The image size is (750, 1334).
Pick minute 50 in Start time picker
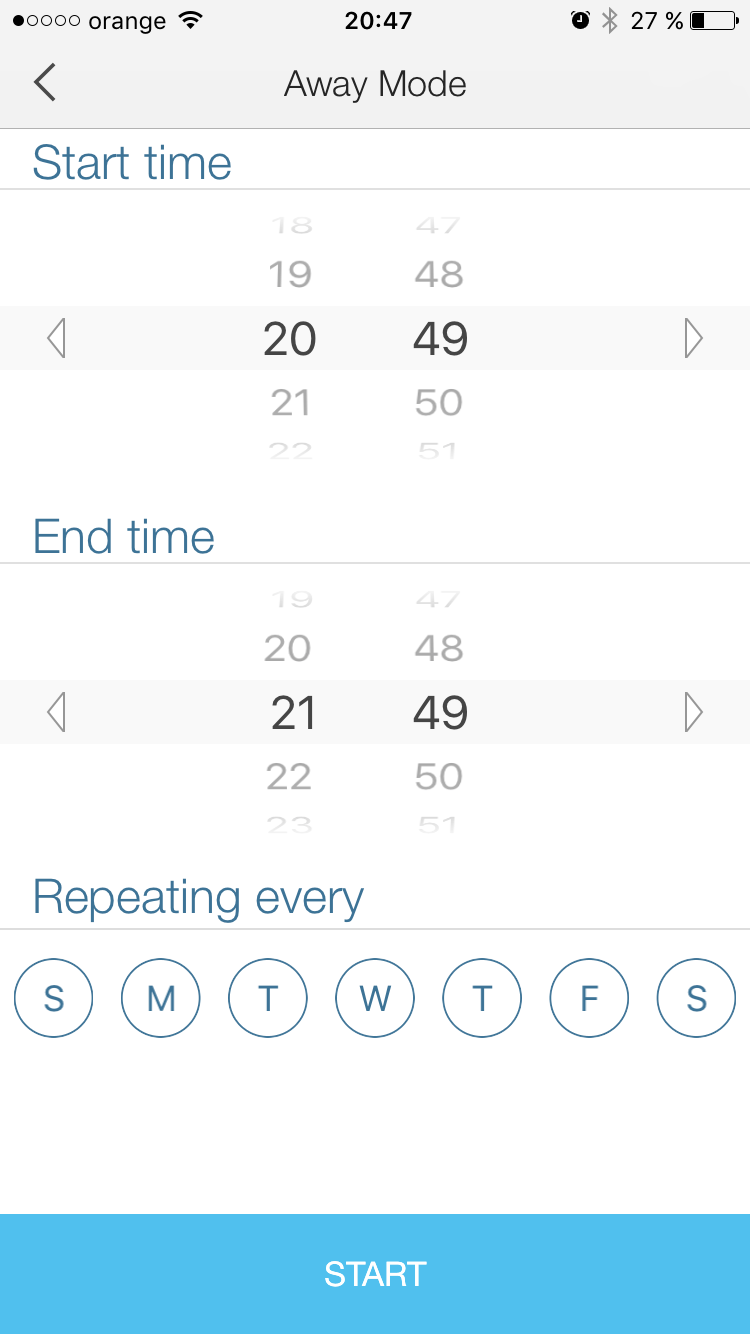coord(439,403)
